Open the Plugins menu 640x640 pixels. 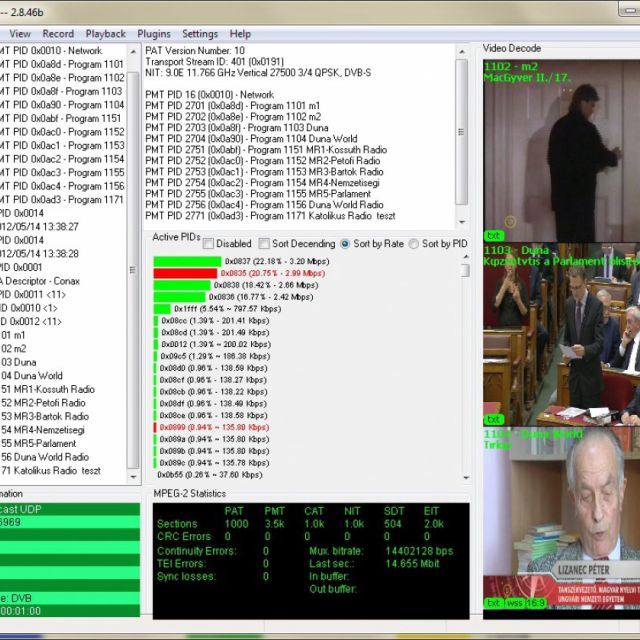[153, 34]
